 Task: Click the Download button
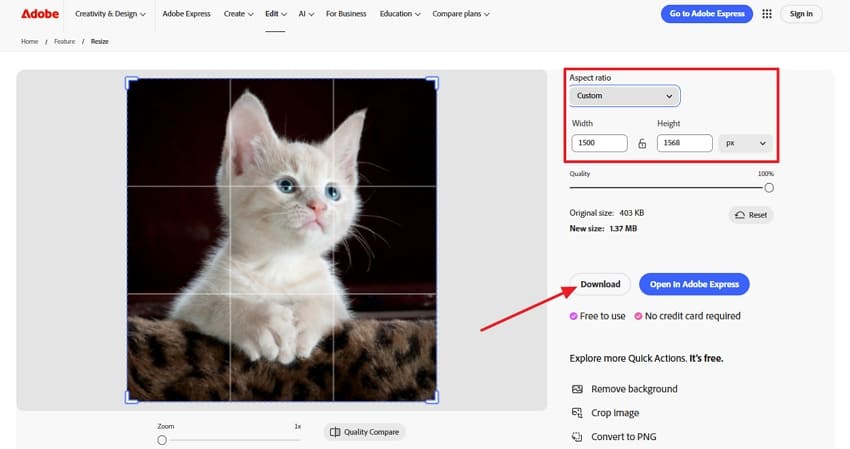[x=600, y=284]
